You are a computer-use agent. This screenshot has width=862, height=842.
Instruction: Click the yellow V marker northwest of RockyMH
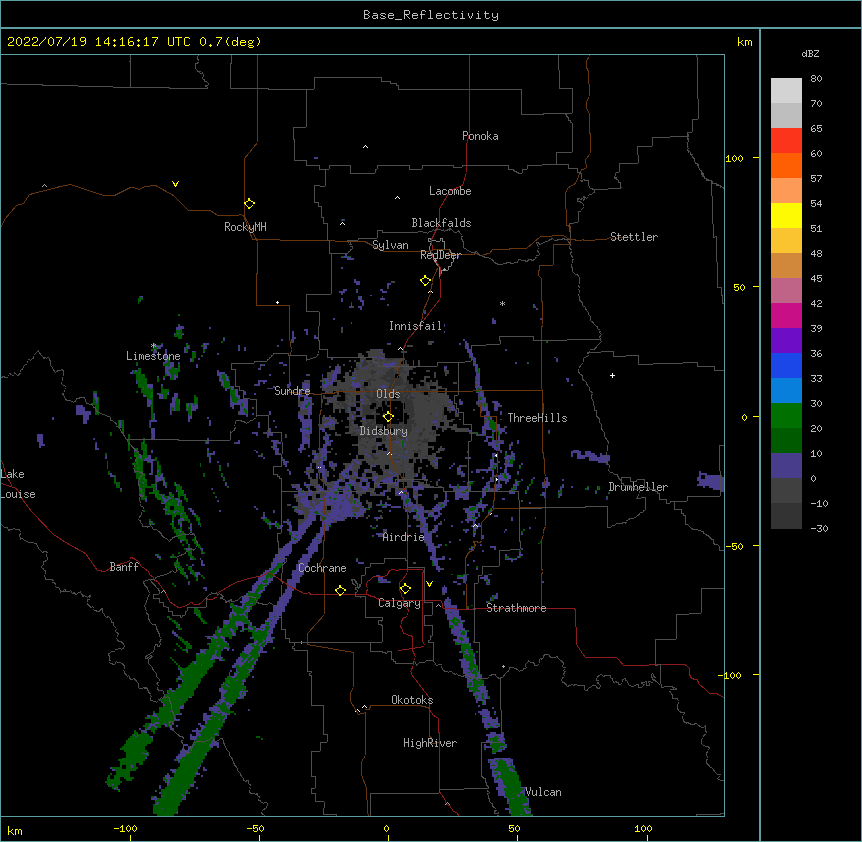175,184
